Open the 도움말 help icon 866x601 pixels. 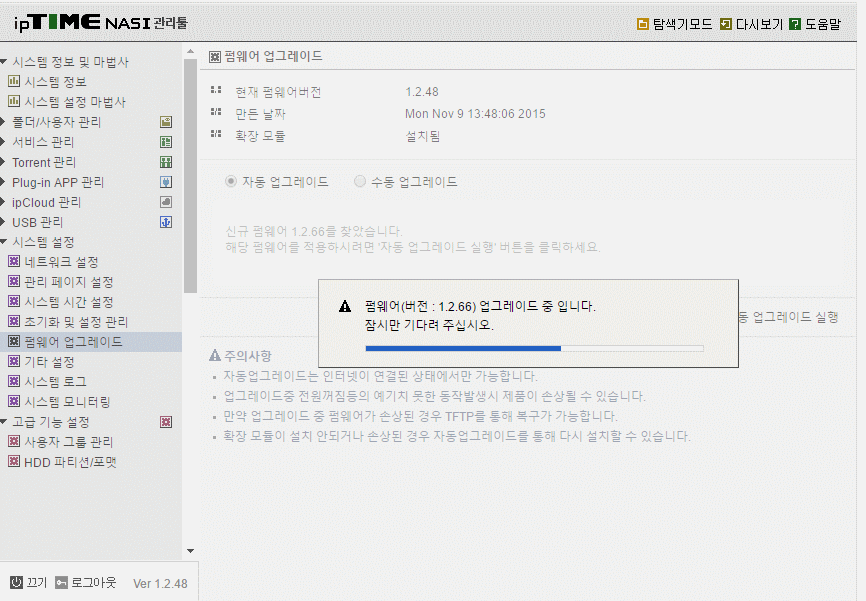(x=795, y=24)
